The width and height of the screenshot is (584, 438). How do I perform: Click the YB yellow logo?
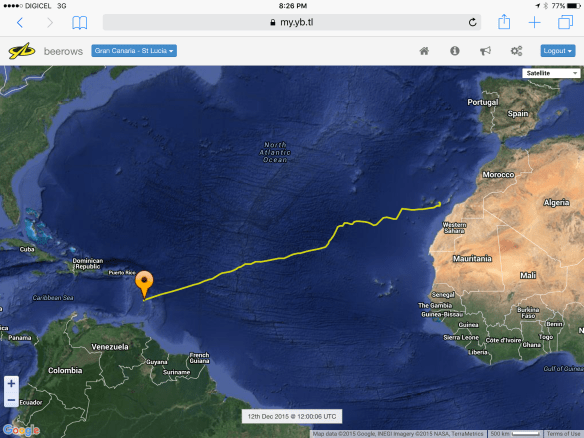22,51
